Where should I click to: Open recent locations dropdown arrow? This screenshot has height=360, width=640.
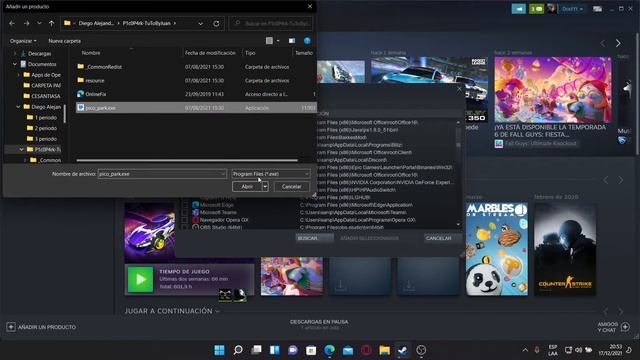39,24
